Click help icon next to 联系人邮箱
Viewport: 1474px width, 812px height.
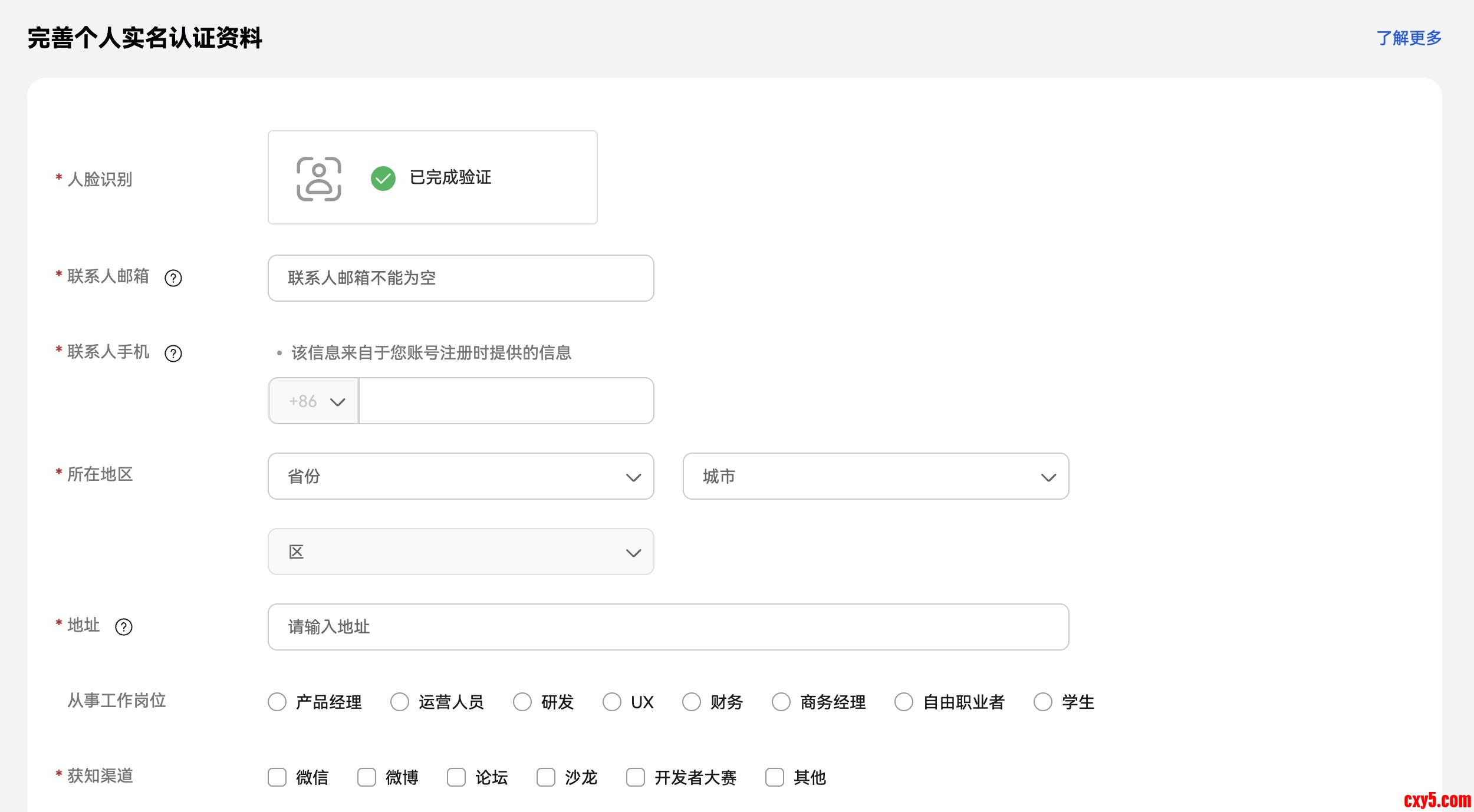[x=173, y=278]
